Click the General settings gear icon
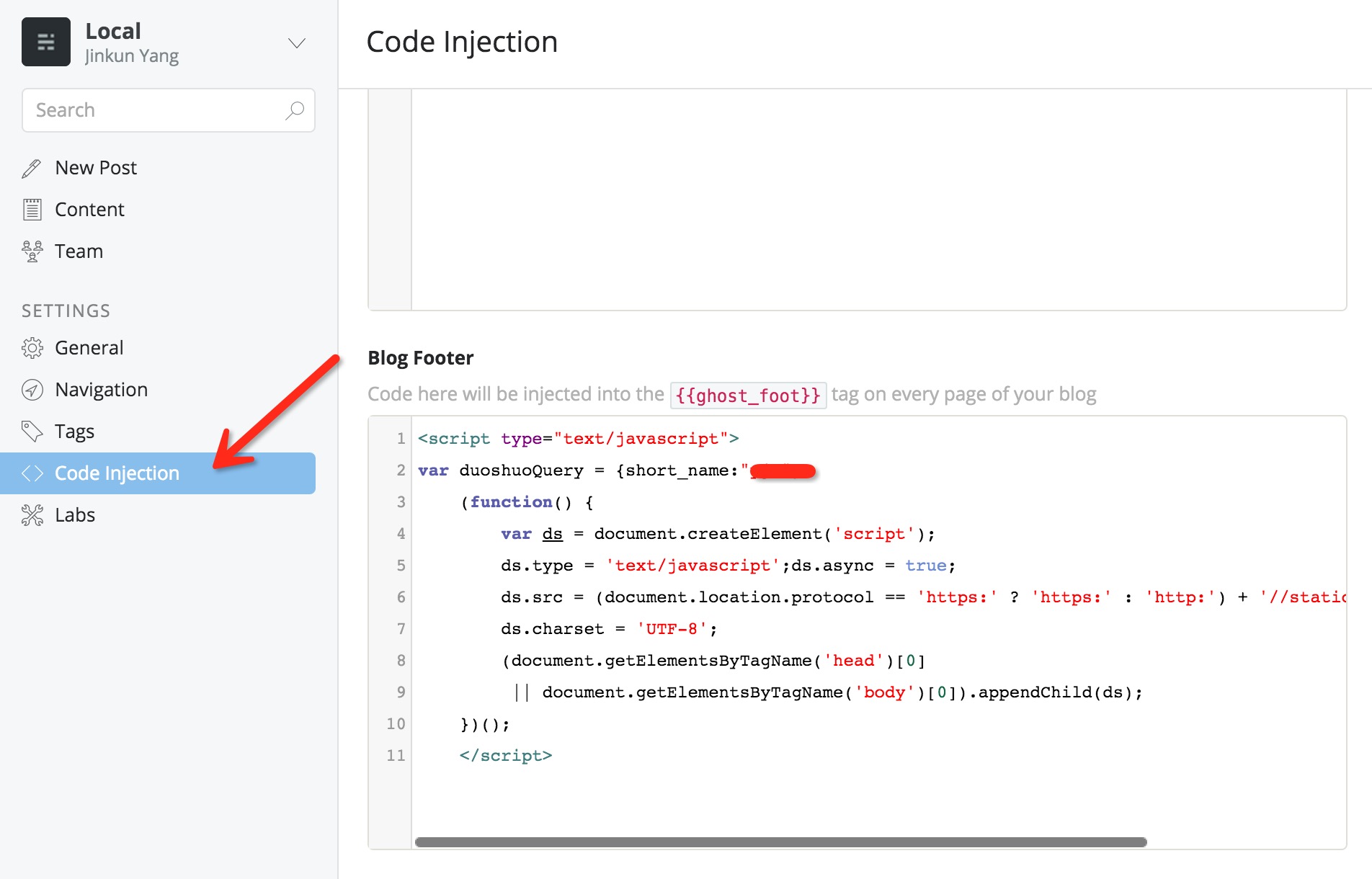This screenshot has height=879, width=1372. click(32, 348)
